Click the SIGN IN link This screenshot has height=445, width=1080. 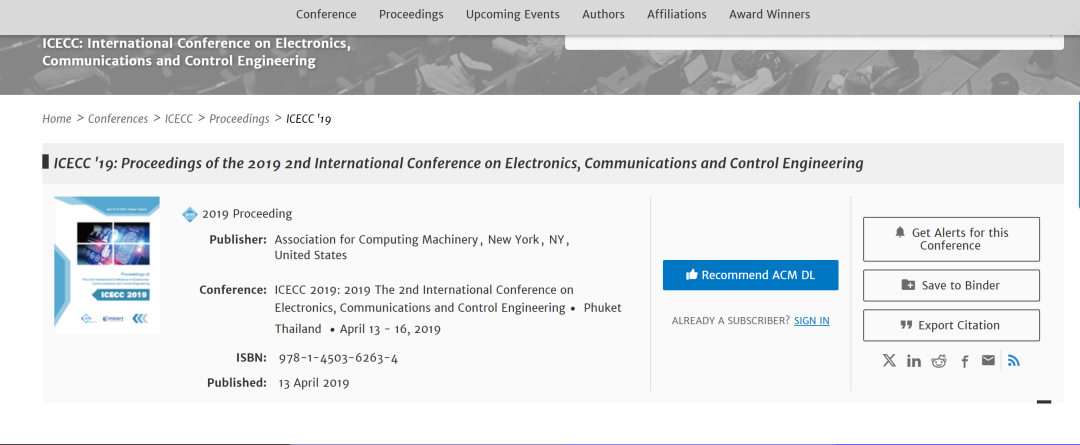click(x=811, y=320)
